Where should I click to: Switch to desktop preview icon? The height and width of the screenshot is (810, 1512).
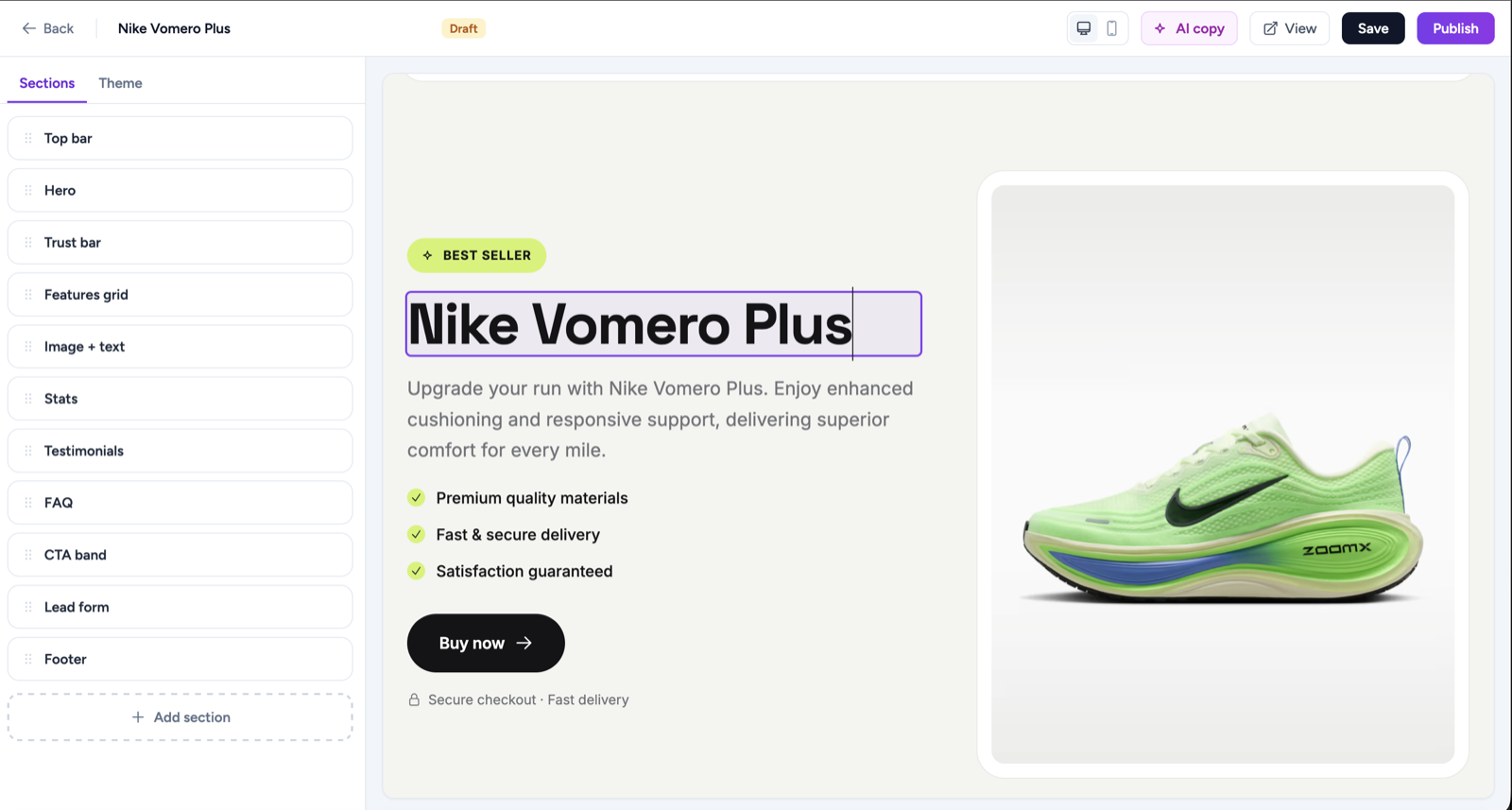pos(1084,28)
